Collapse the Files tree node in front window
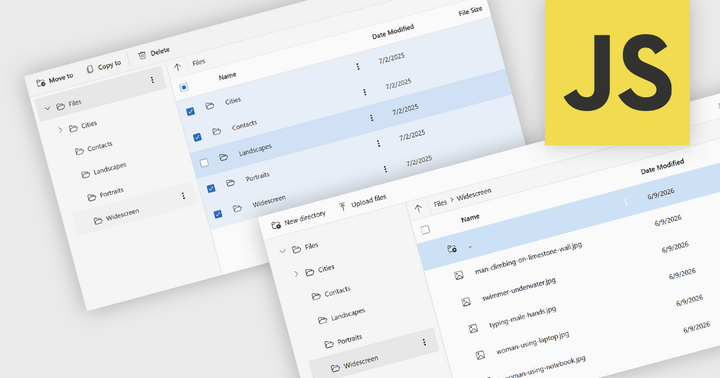This screenshot has width=720, height=378. [283, 251]
